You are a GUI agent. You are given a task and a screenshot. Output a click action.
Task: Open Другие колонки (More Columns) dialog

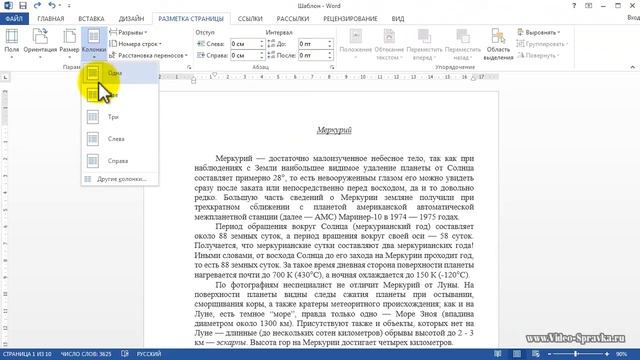tap(120, 179)
